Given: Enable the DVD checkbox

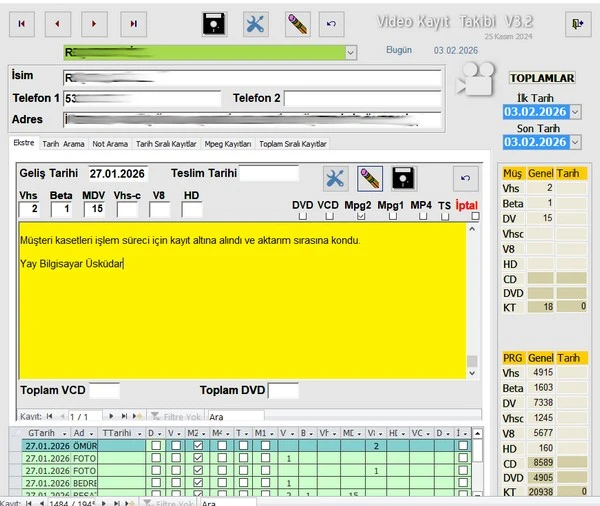Looking at the screenshot, I should click(302, 216).
